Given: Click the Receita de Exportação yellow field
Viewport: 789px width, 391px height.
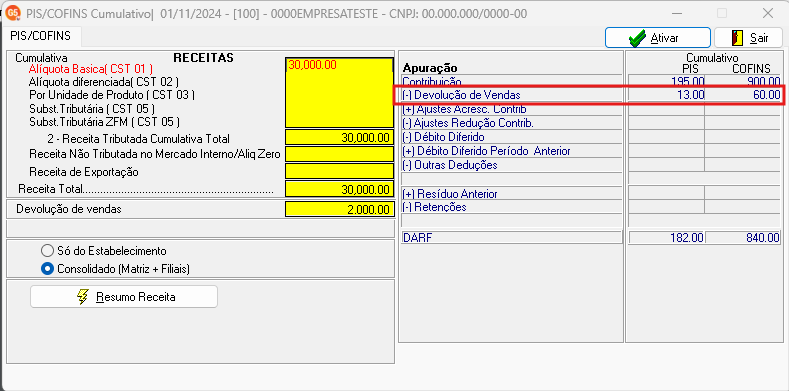Looking at the screenshot, I should tap(340, 172).
